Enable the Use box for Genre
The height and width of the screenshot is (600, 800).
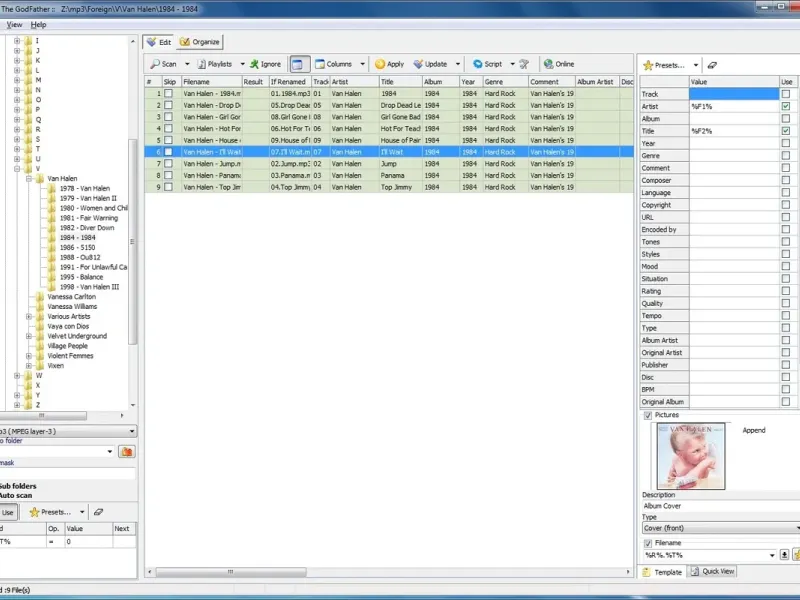pyautogui.click(x=786, y=155)
